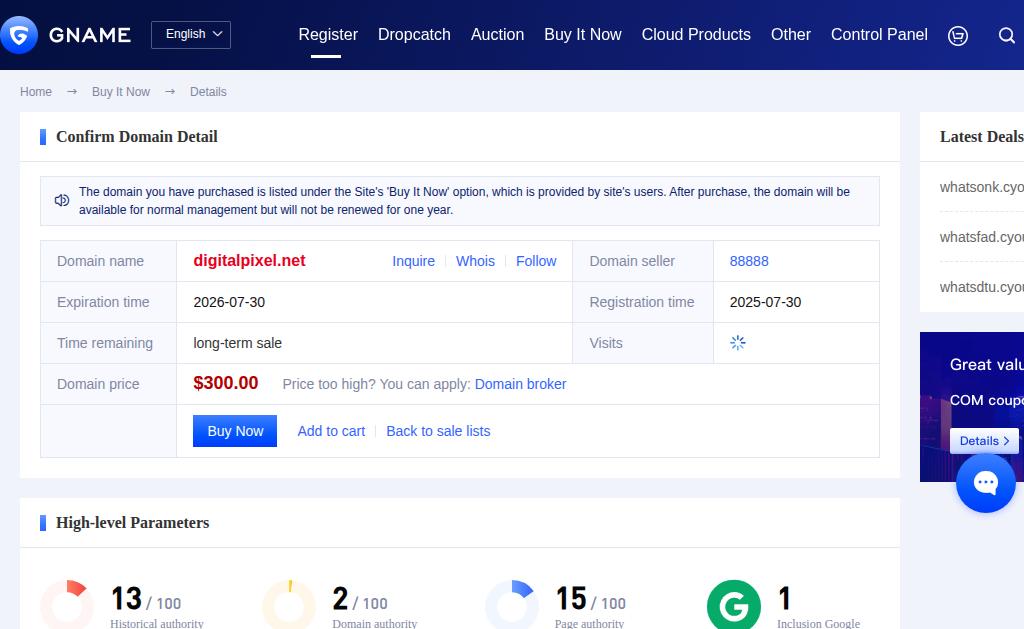Viewport: 1024px width, 629px height.
Task: Expand the Cloud Products menu
Action: [696, 35]
